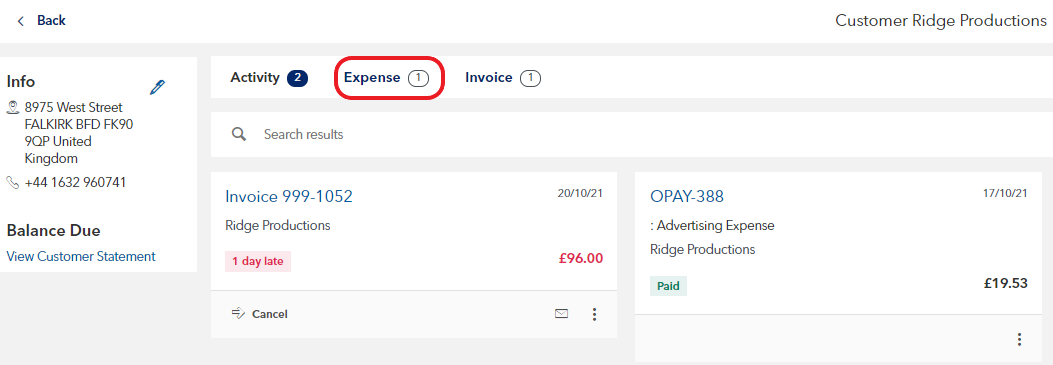Click the 1 day late status badge
1053x365 pixels.
(258, 262)
